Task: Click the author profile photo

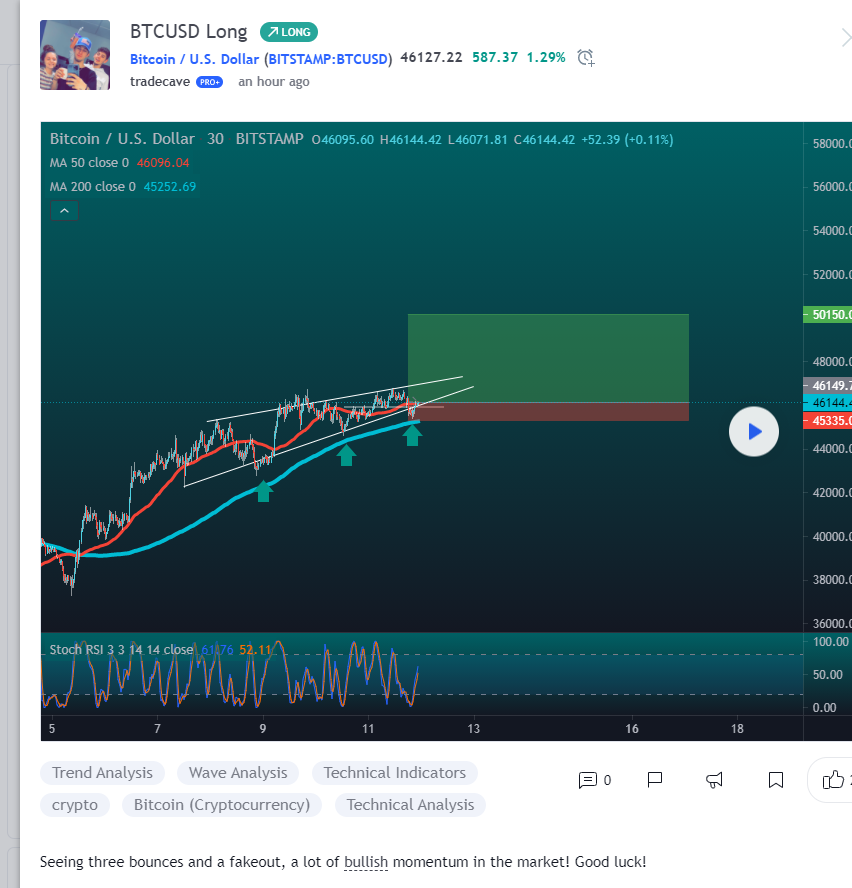Action: [x=74, y=55]
